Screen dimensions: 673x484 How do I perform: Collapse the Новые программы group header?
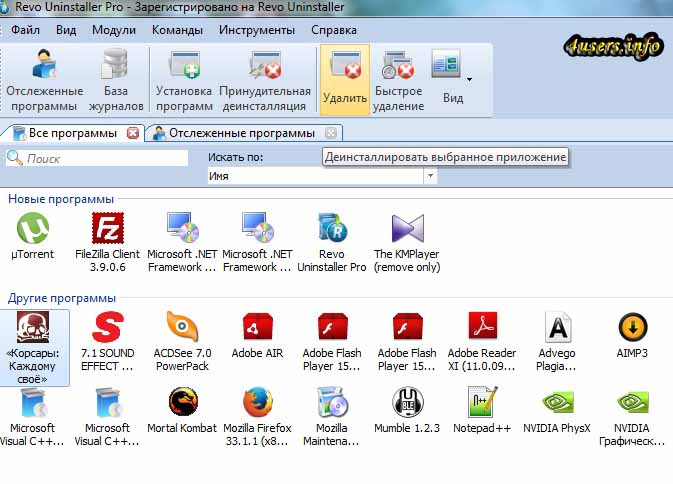[x=61, y=199]
